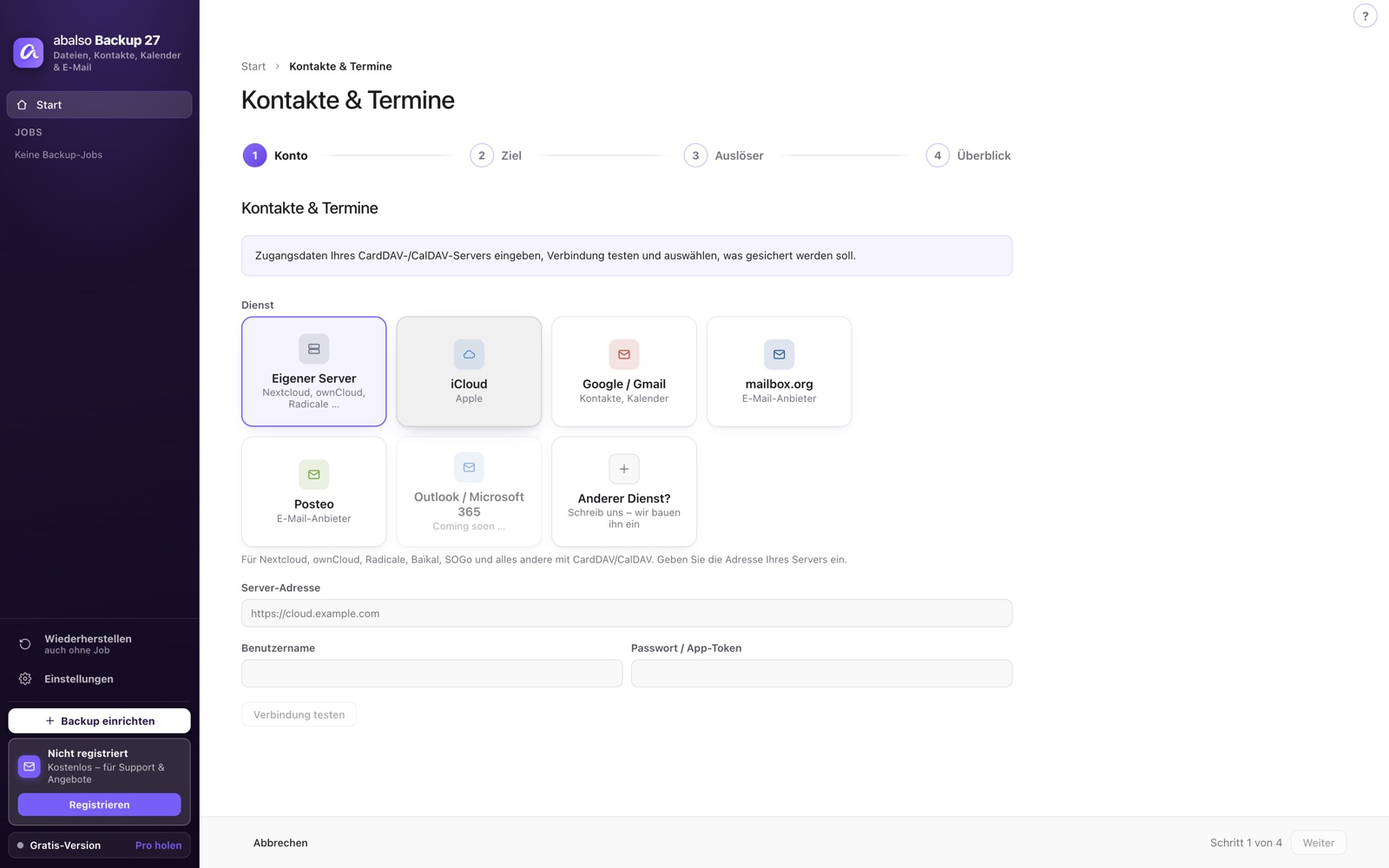Viewport: 1389px width, 868px height.
Task: Click the Konto step label
Action: point(291,155)
